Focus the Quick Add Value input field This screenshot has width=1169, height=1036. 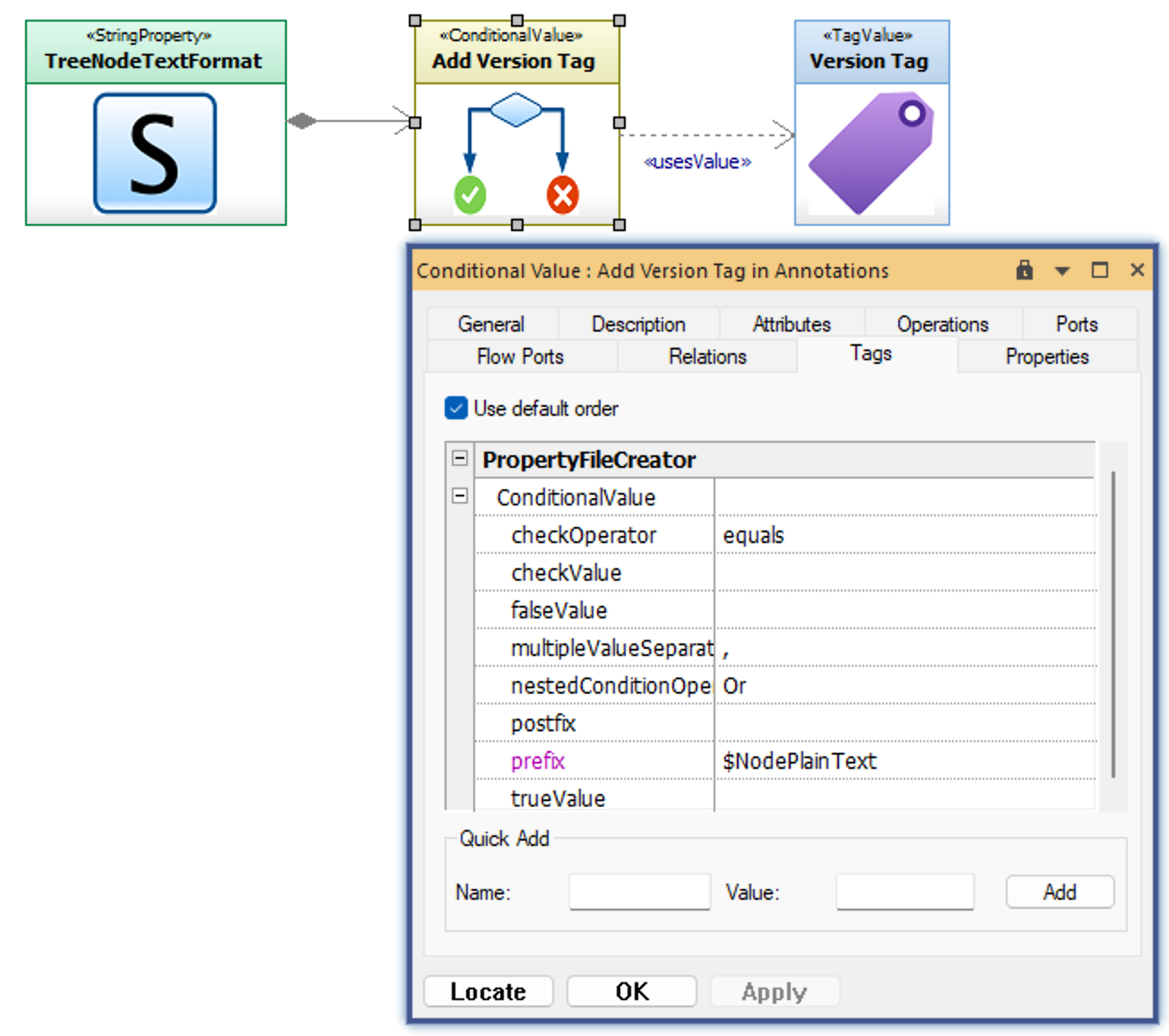click(905, 892)
